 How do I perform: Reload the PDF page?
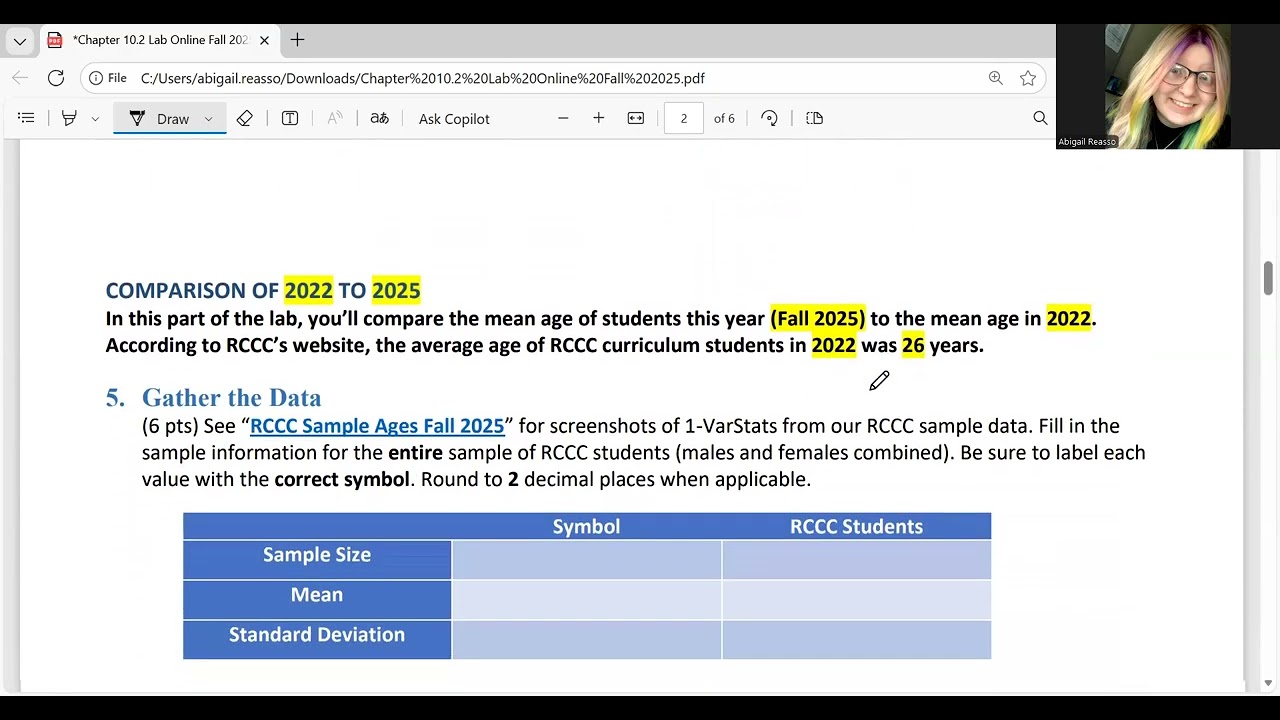coord(56,78)
